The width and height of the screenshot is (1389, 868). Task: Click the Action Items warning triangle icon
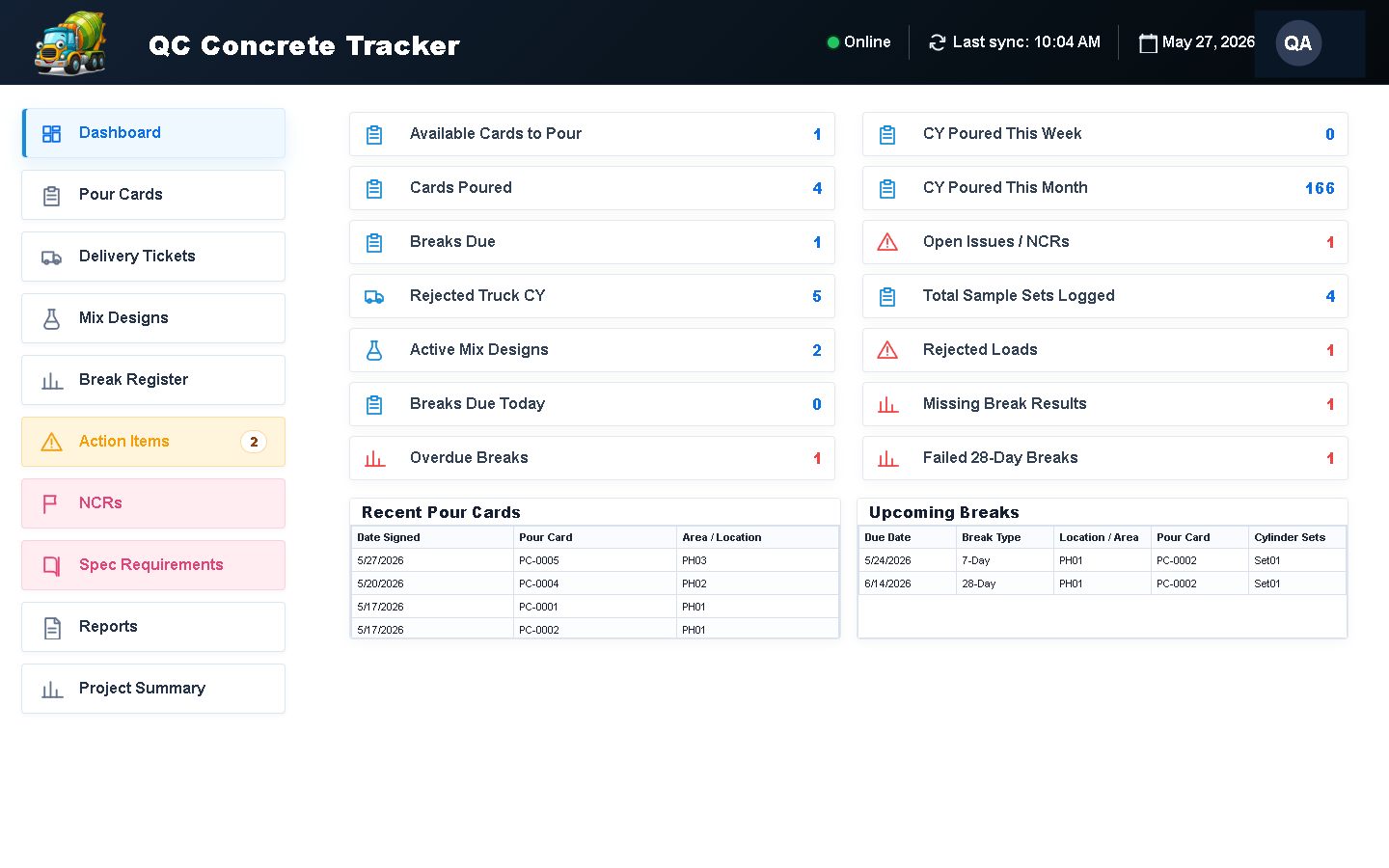(52, 442)
